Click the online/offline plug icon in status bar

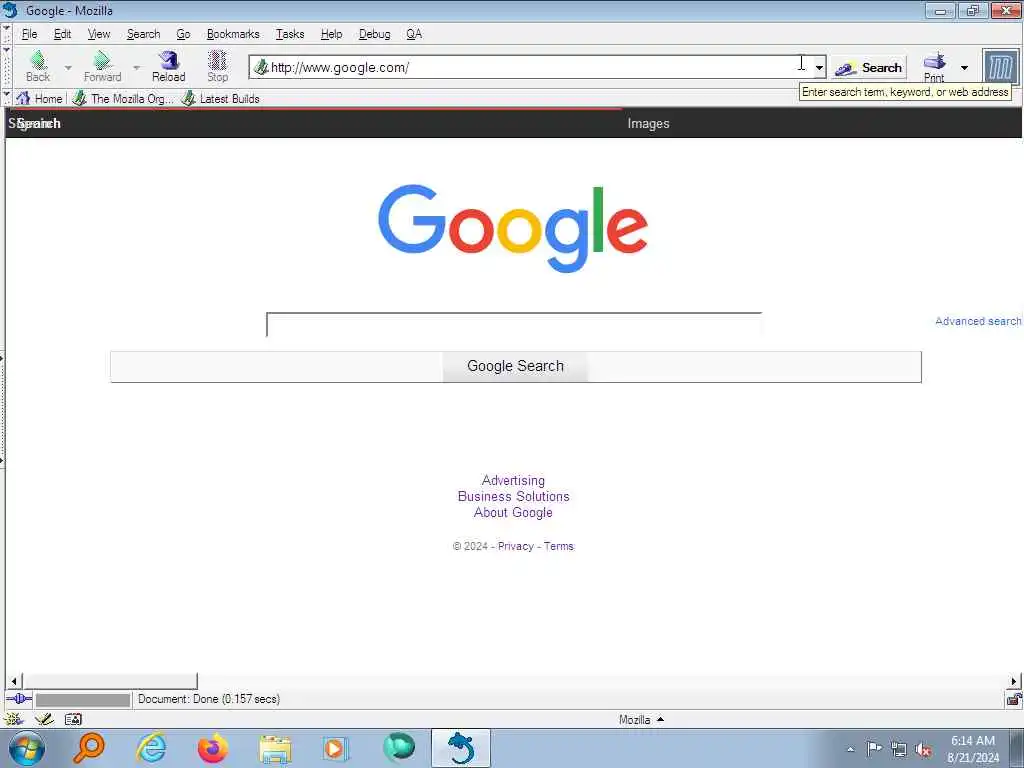pyautogui.click(x=19, y=699)
